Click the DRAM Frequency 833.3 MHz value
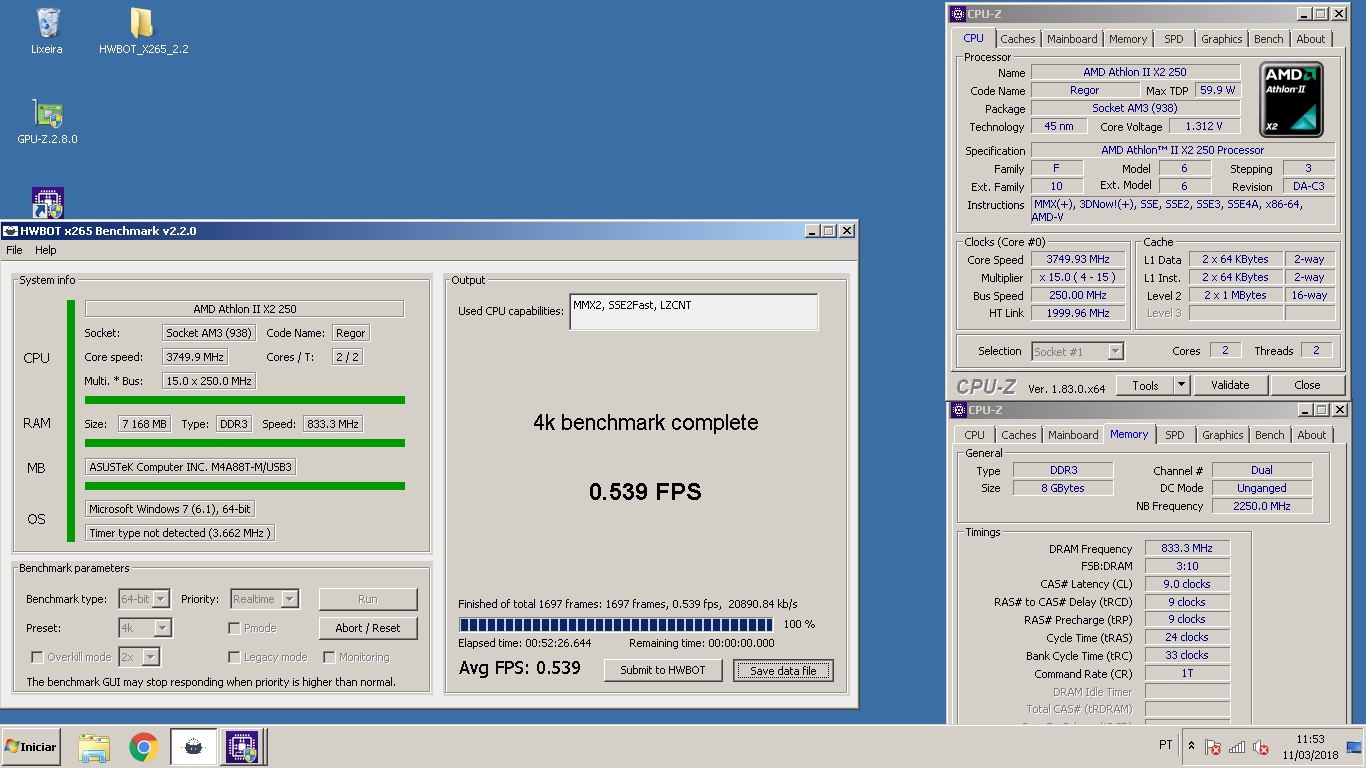Viewport: 1366px width, 768px height. tap(1187, 548)
